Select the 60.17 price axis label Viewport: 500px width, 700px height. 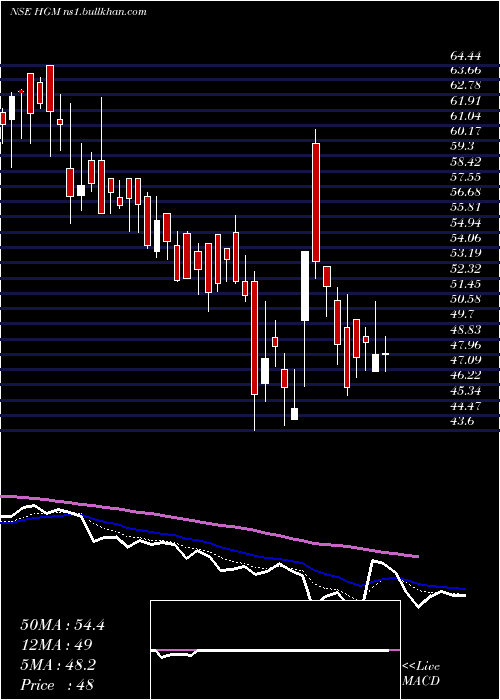click(x=466, y=132)
